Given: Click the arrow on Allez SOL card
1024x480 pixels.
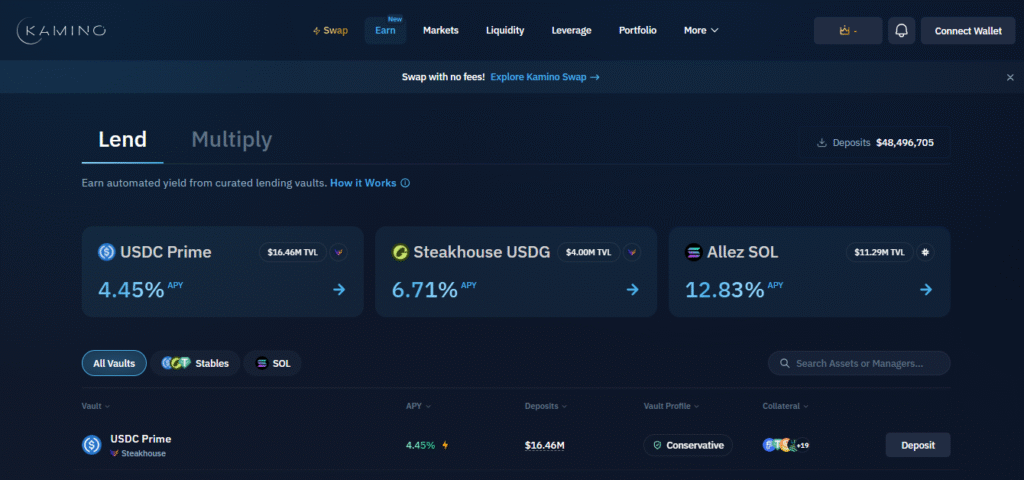Looking at the screenshot, I should pos(925,289).
